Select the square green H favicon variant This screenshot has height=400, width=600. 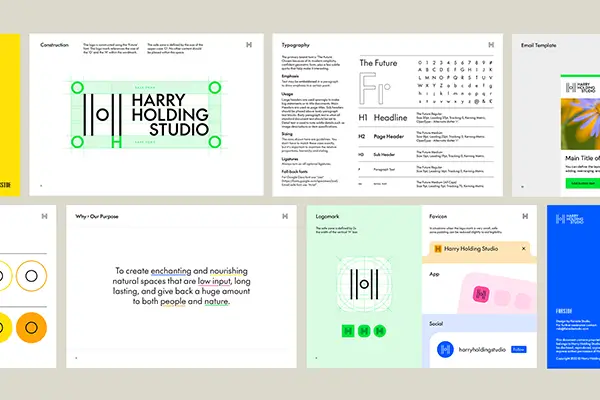coord(348,331)
